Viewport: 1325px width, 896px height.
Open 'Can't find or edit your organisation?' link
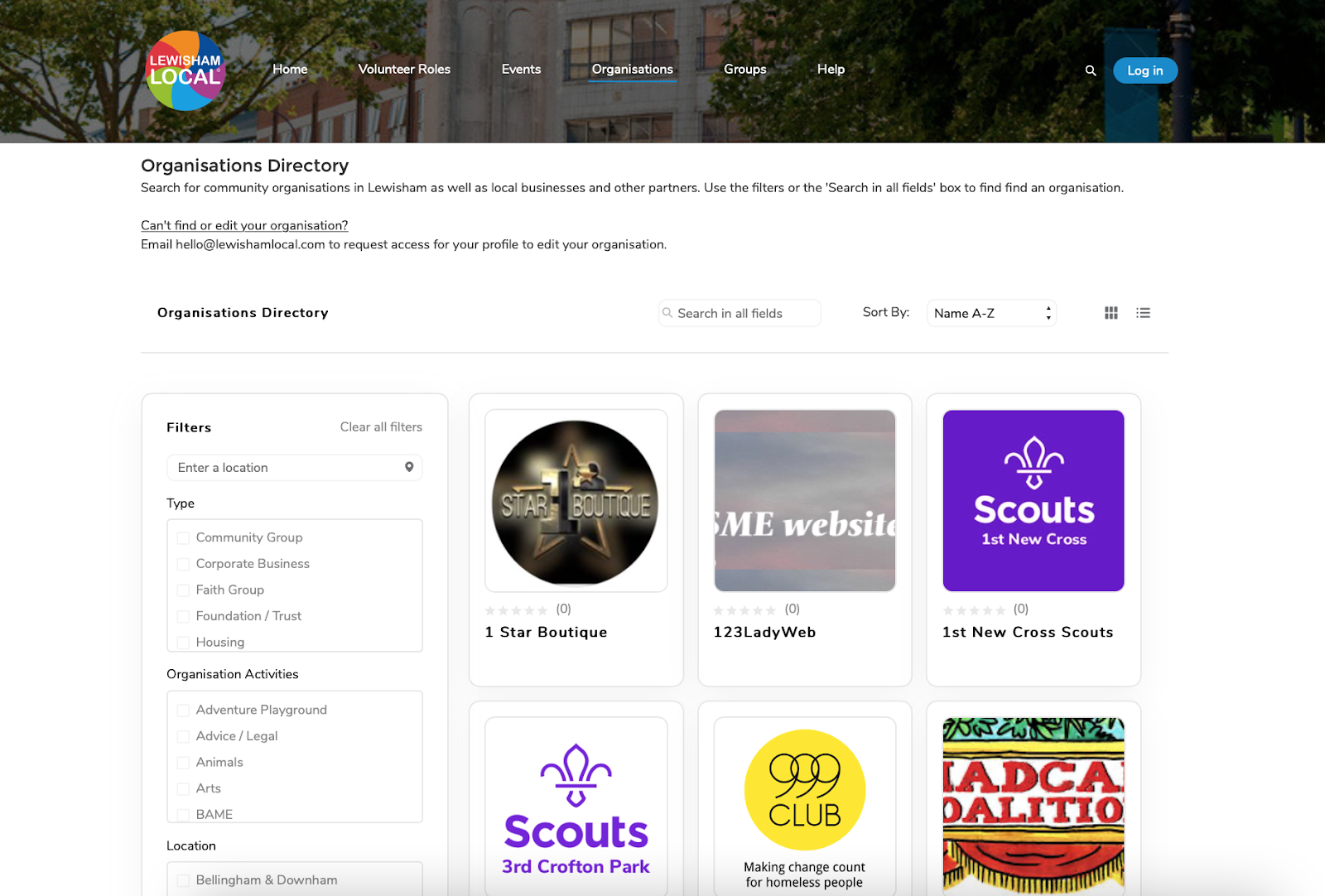[244, 225]
